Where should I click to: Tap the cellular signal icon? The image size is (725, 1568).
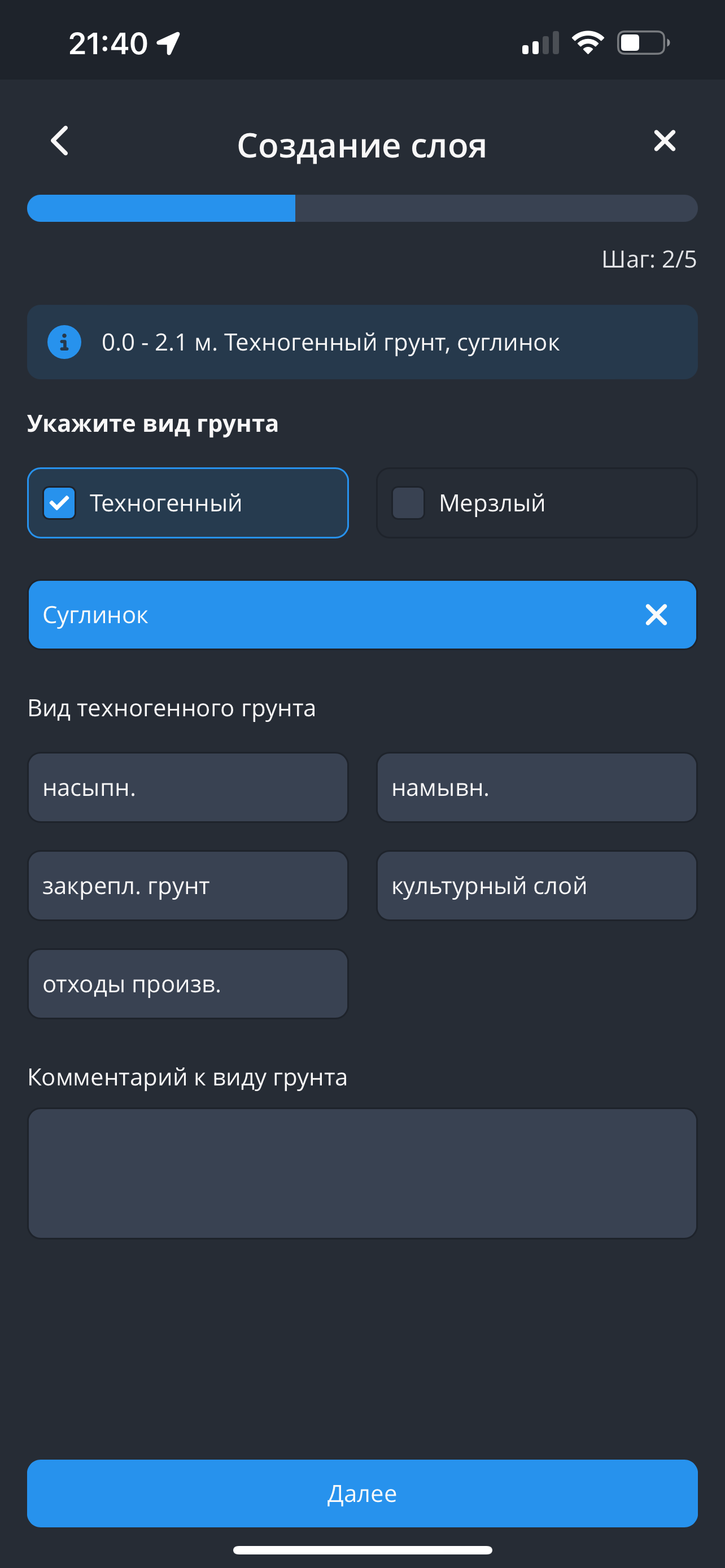540,42
